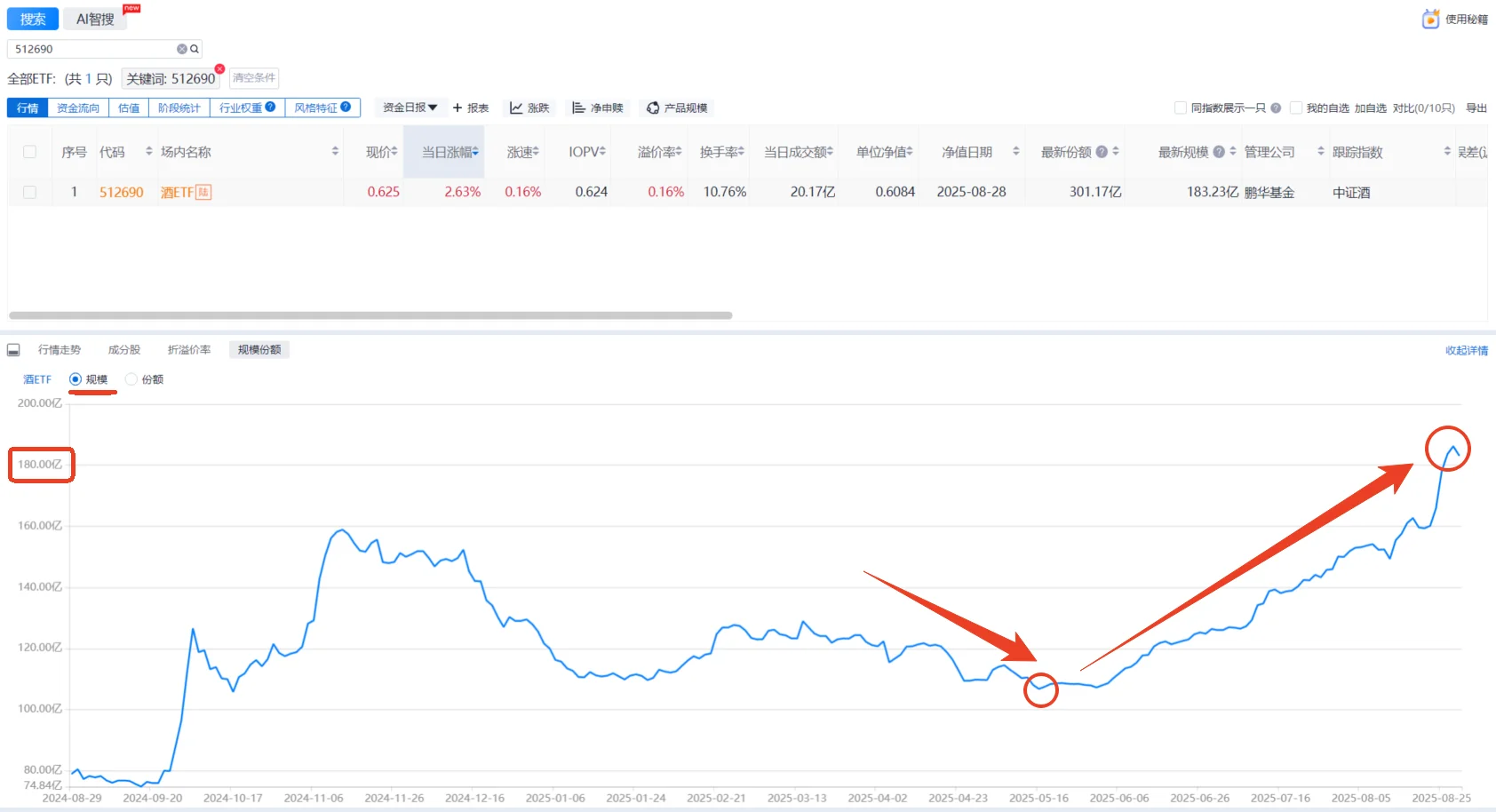Open the 规模份额 tab
The width and height of the screenshot is (1496, 812).
tap(259, 350)
